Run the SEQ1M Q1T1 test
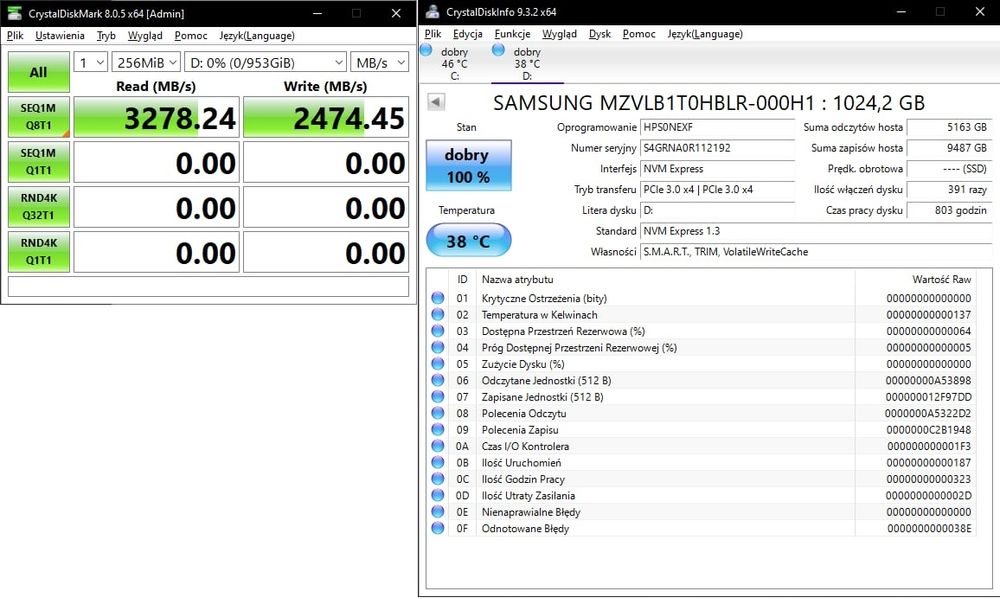The width and height of the screenshot is (1000, 599). 39,161
